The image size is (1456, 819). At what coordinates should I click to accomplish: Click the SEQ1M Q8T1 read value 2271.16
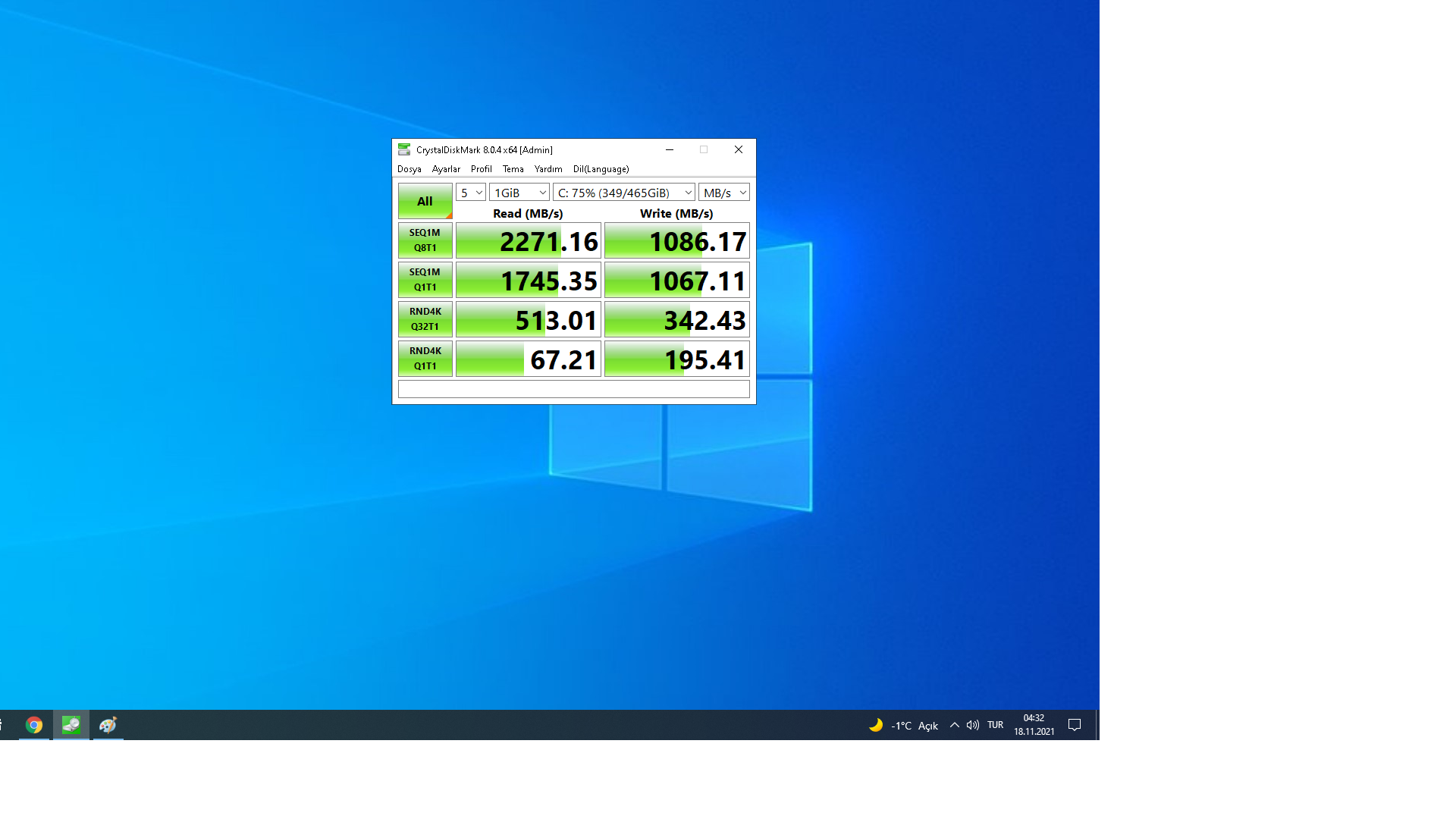click(x=529, y=241)
